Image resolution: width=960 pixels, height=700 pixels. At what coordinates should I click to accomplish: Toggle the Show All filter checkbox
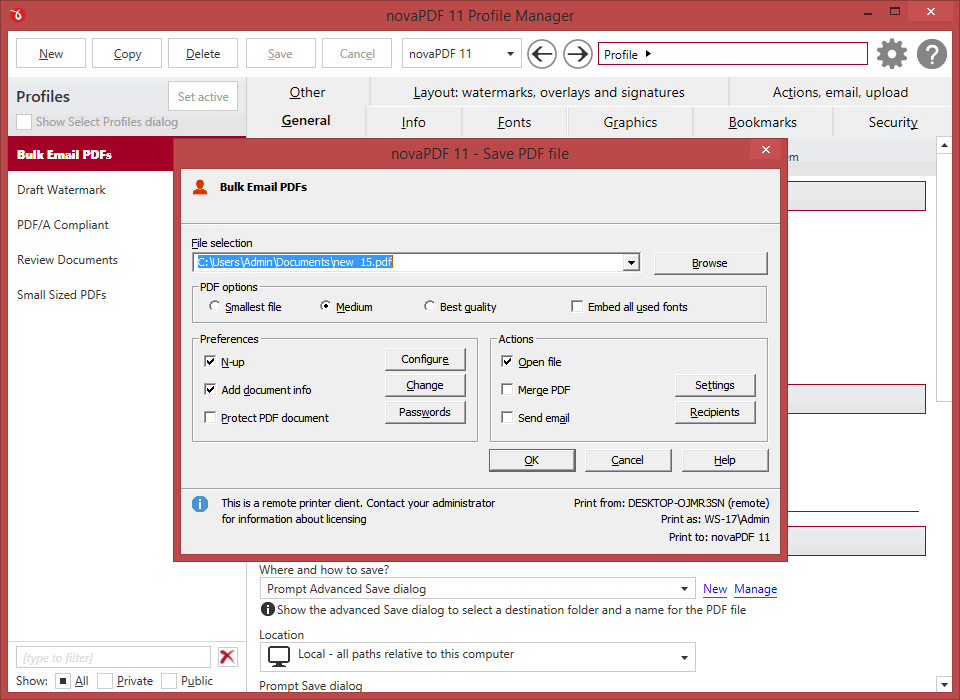[62, 680]
